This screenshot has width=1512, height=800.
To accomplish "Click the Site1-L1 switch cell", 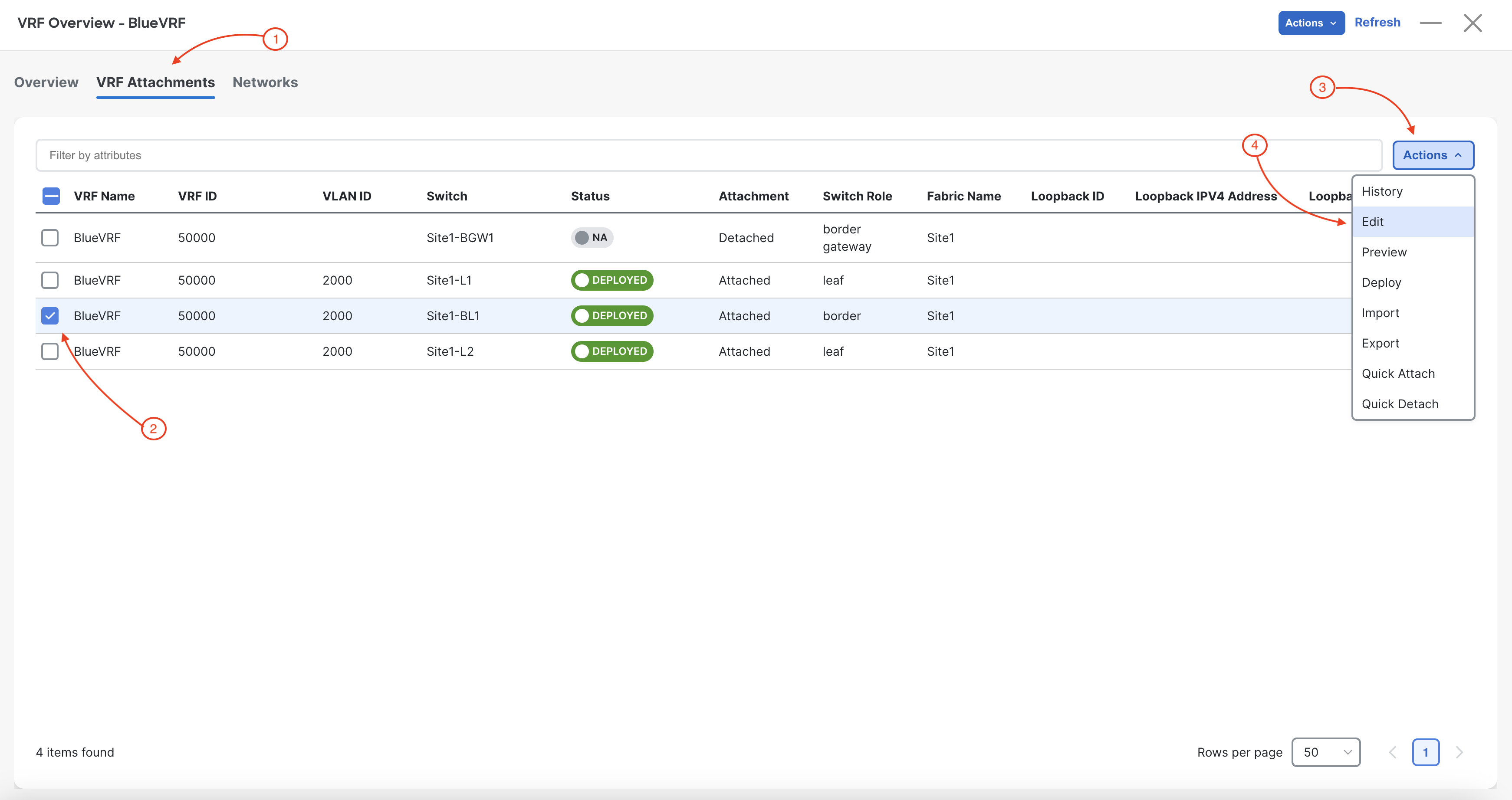I will (449, 280).
